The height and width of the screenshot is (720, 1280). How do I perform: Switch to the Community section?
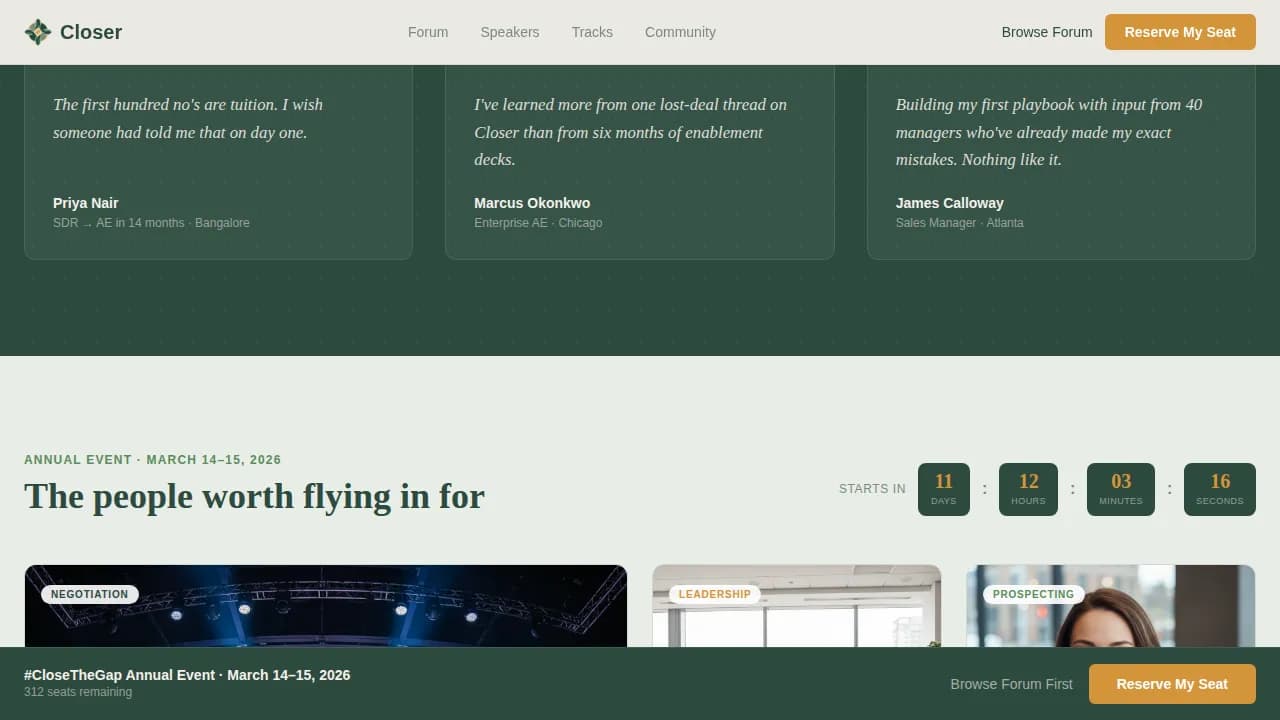[x=680, y=32]
